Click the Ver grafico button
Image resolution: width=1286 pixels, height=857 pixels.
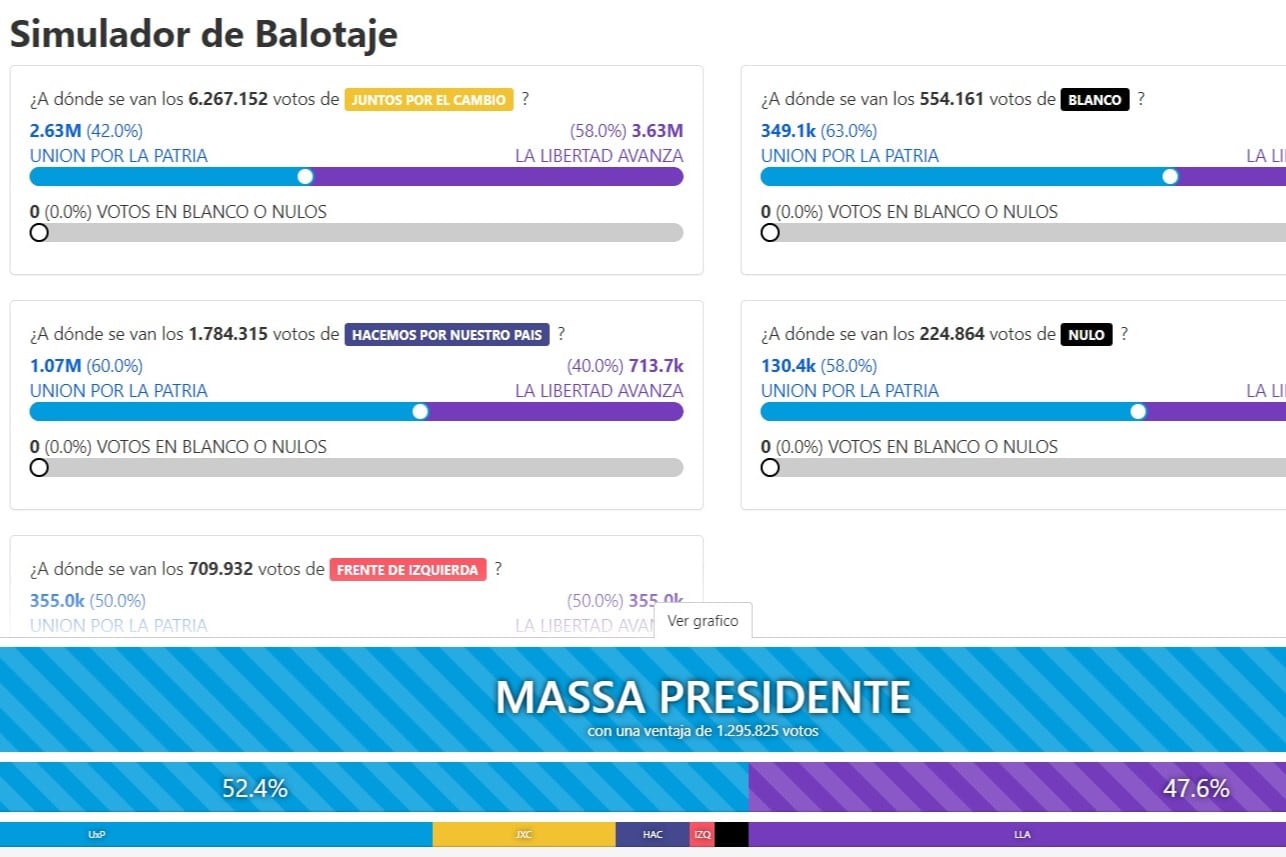(703, 620)
